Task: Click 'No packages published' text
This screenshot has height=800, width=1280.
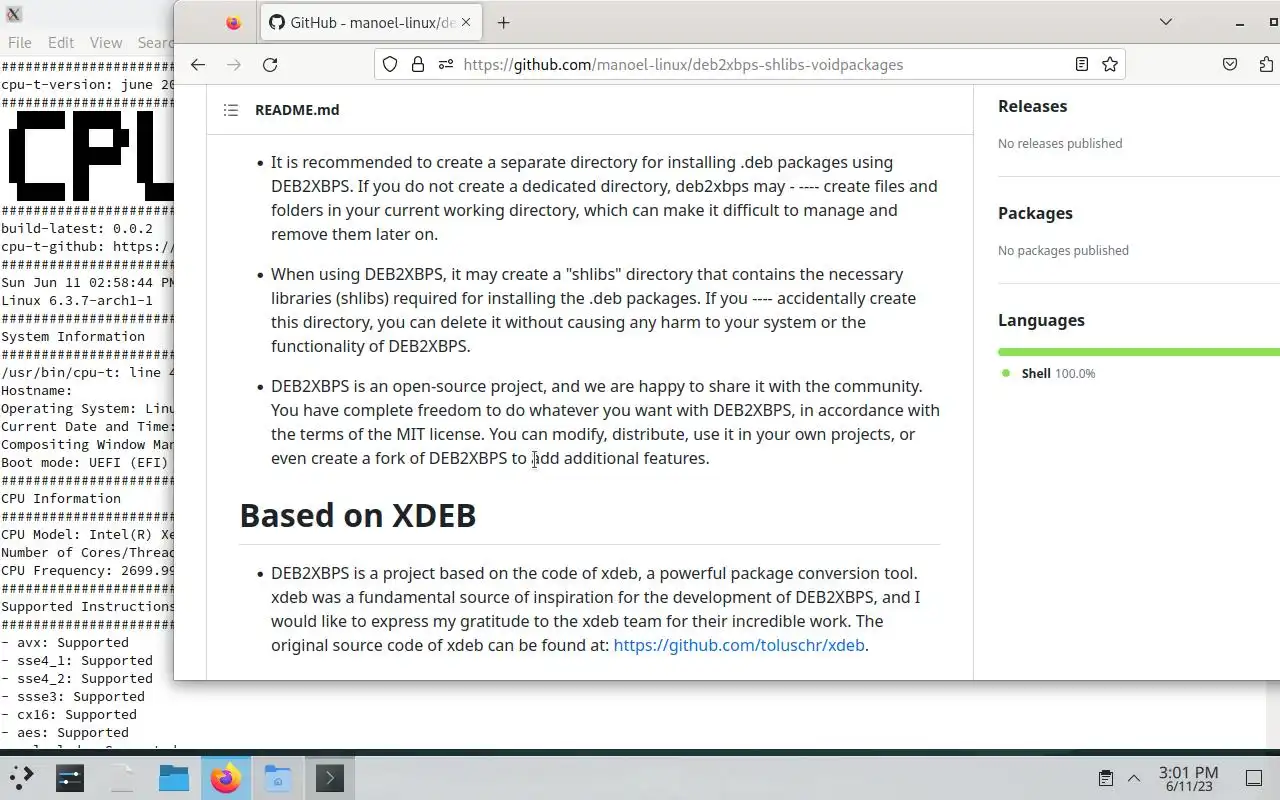Action: click(1063, 250)
